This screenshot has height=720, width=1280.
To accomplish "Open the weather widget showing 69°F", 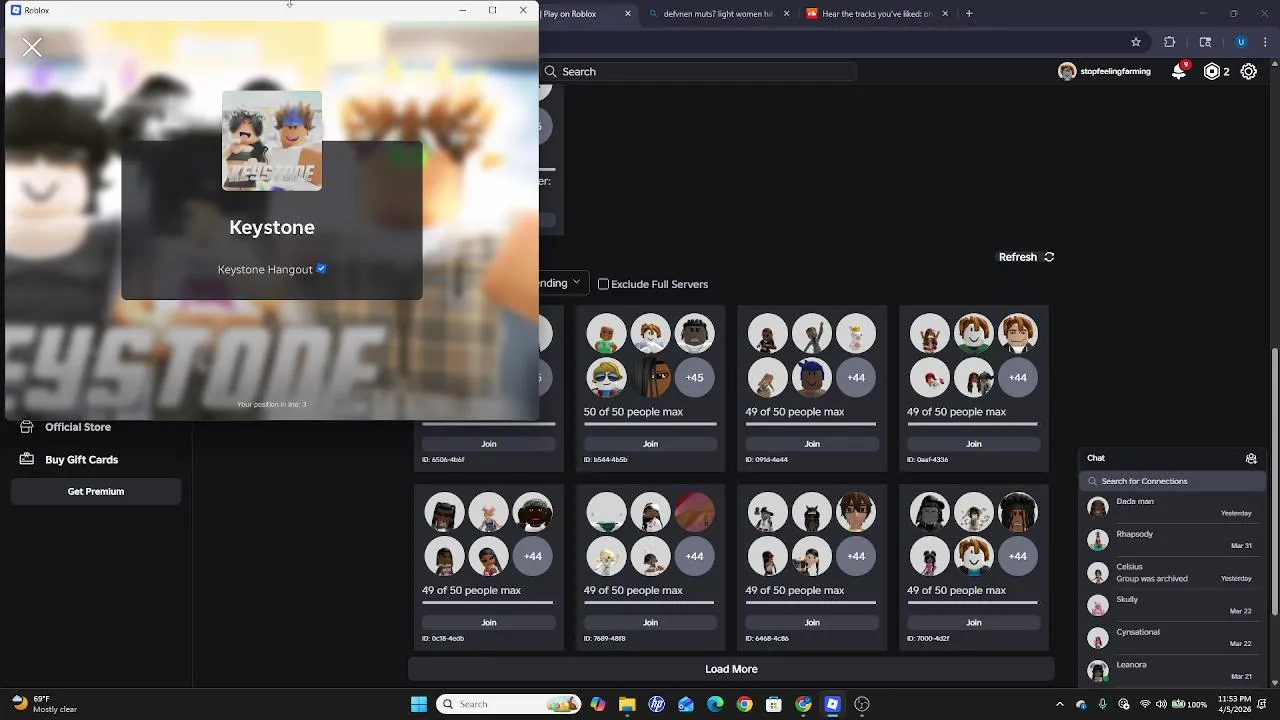I will [x=45, y=704].
